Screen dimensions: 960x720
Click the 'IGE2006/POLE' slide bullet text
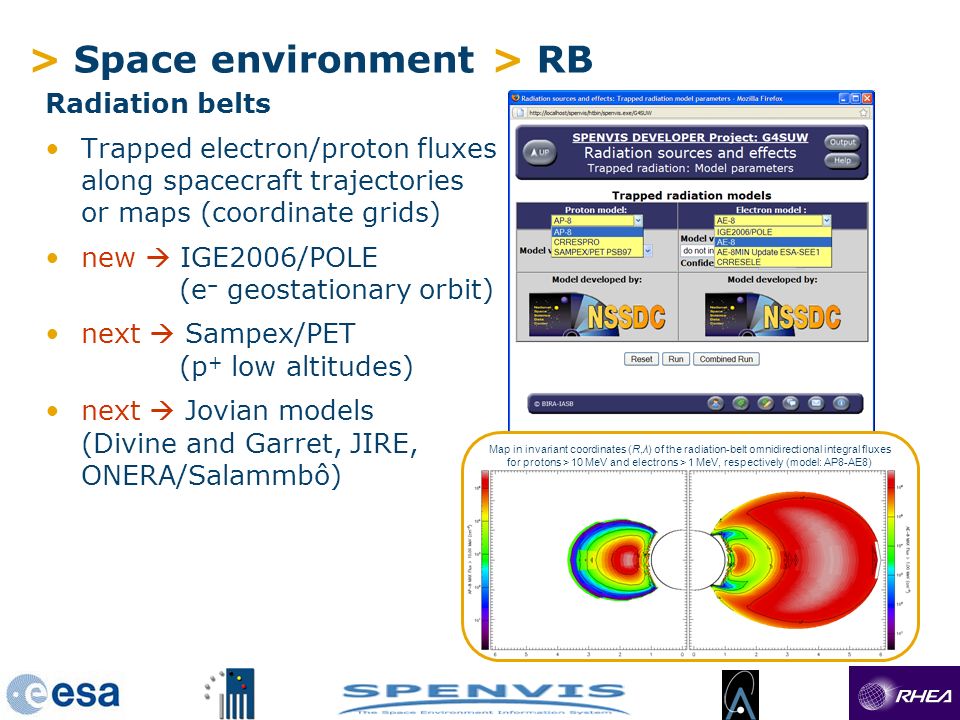click(x=279, y=258)
